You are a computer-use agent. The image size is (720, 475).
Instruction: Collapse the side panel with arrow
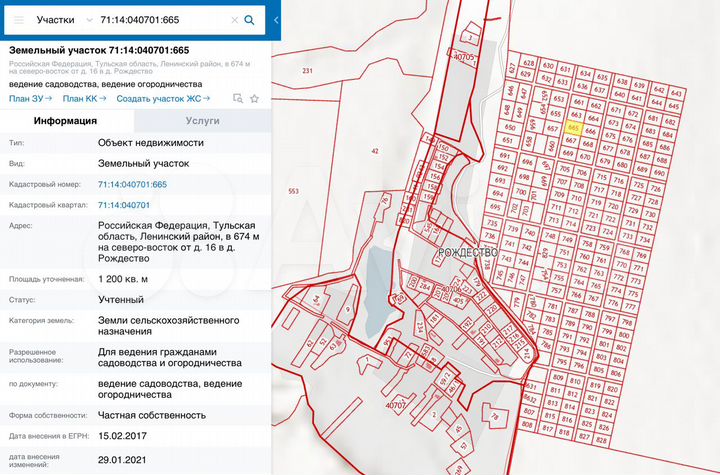[276, 20]
